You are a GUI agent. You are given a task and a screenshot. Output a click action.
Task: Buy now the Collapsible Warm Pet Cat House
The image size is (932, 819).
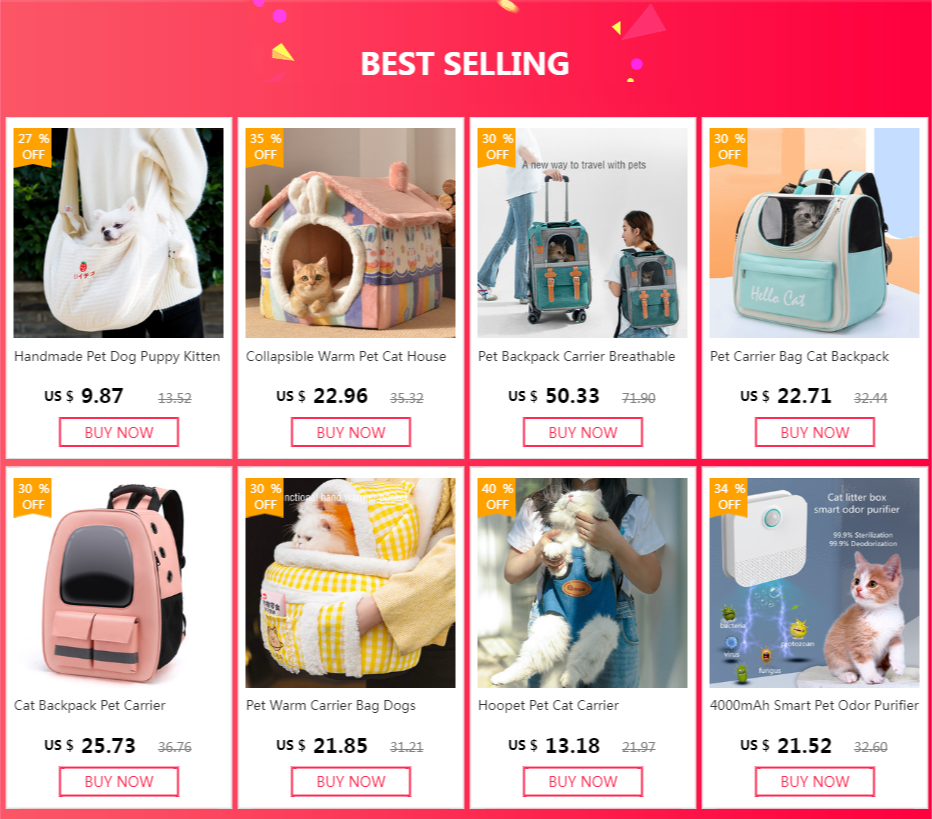pos(351,432)
